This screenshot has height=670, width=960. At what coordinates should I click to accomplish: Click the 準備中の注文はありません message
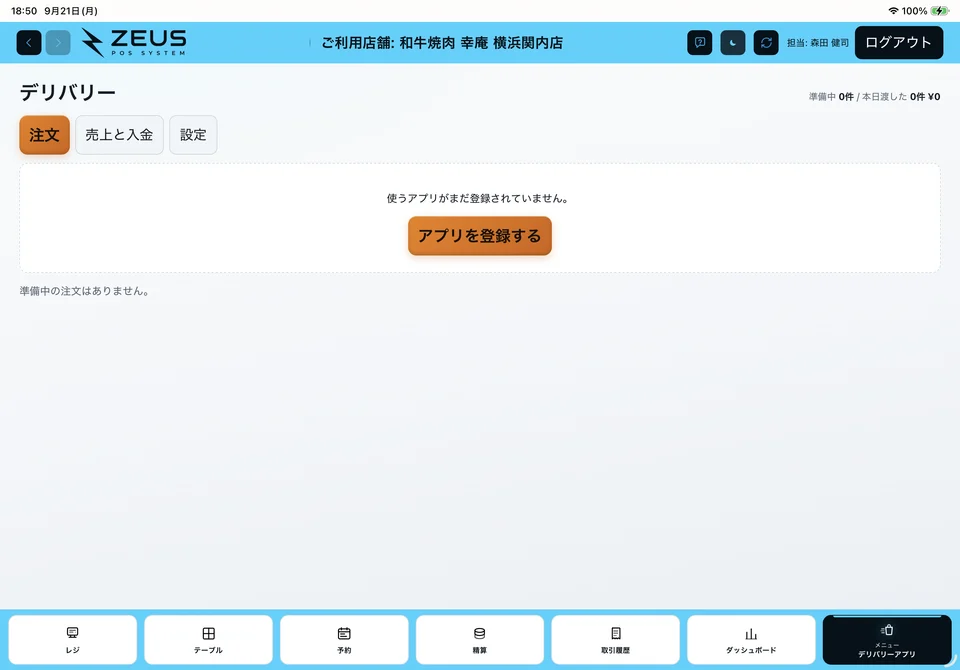click(x=84, y=291)
